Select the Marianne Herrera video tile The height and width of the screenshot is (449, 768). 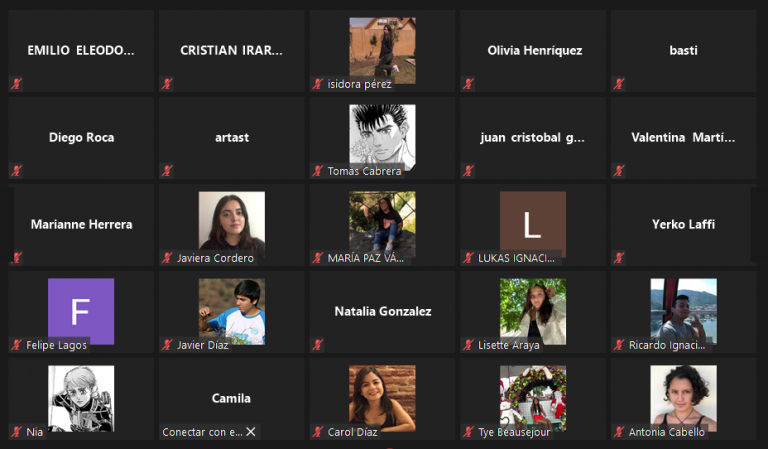[81, 225]
